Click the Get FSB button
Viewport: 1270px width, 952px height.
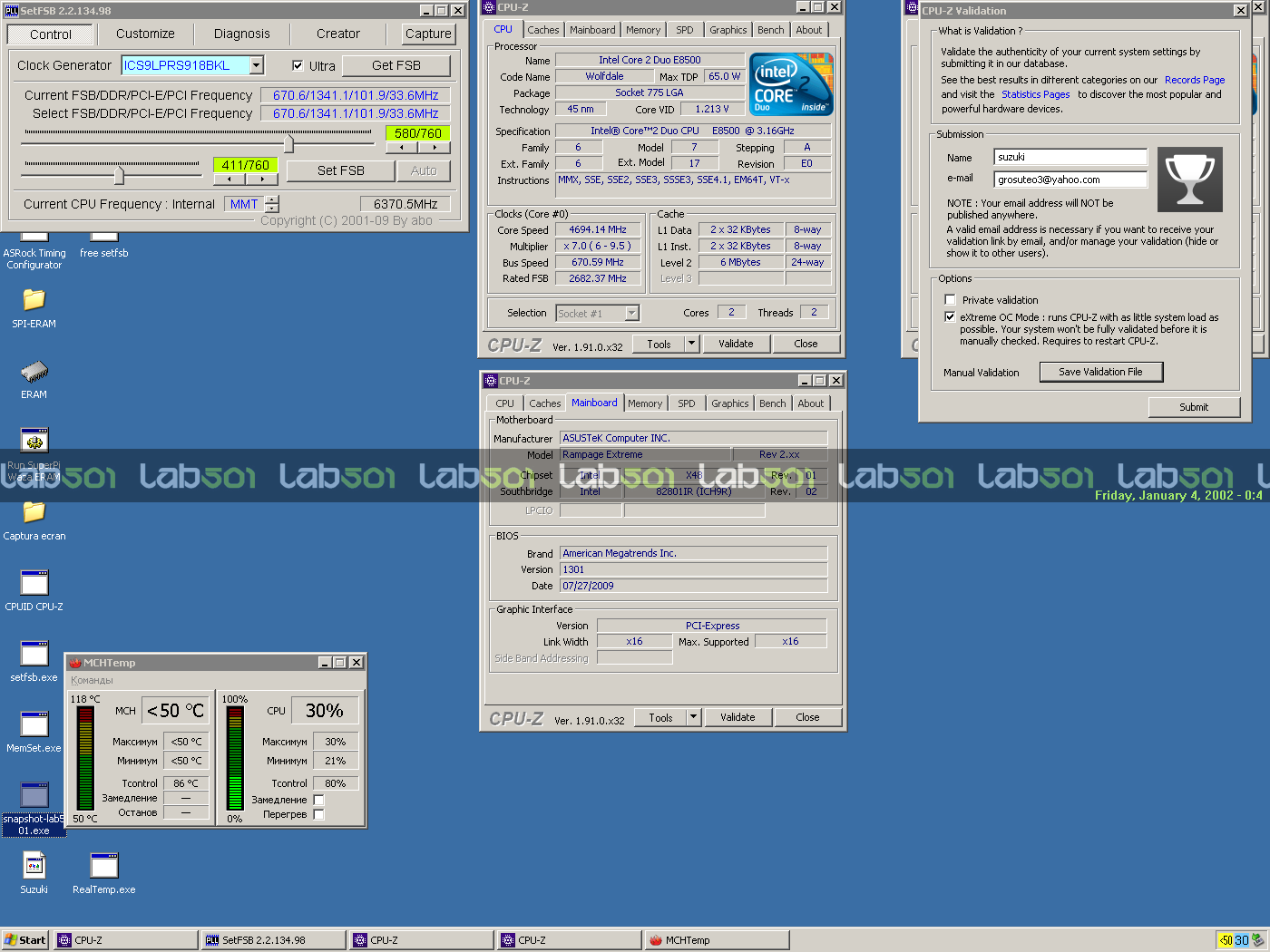pos(396,65)
